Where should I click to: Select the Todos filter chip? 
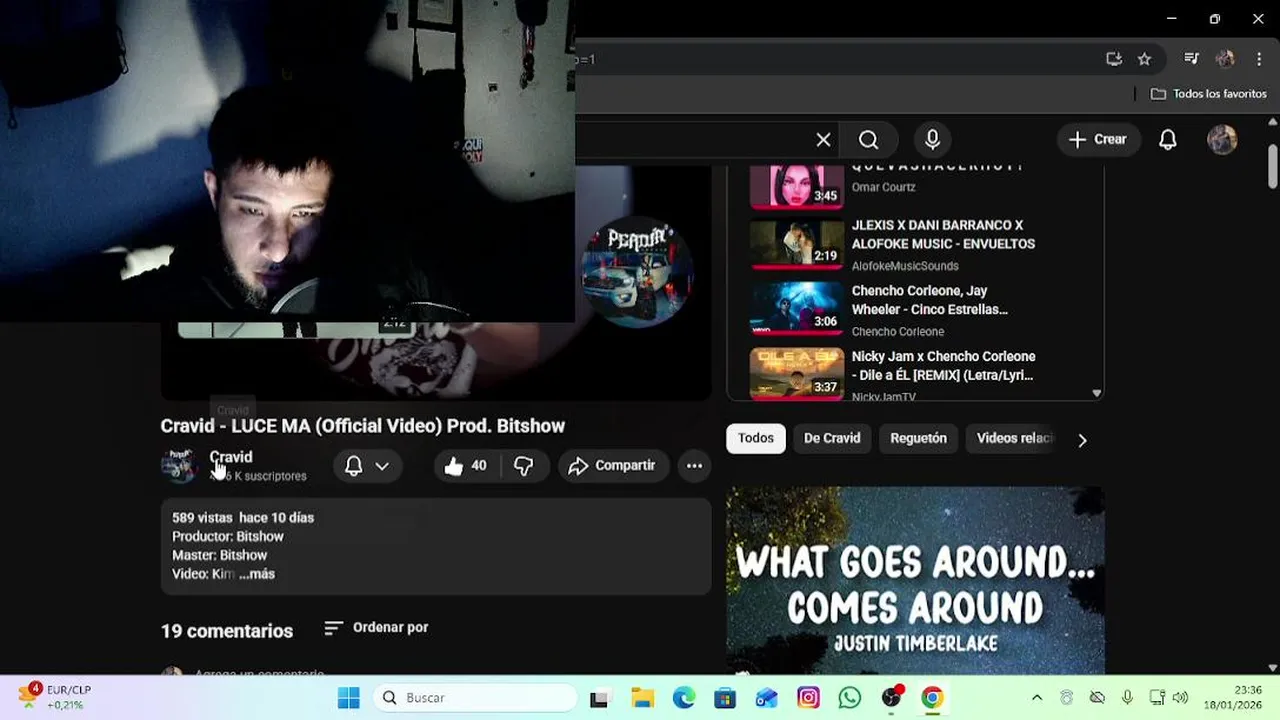(756, 438)
